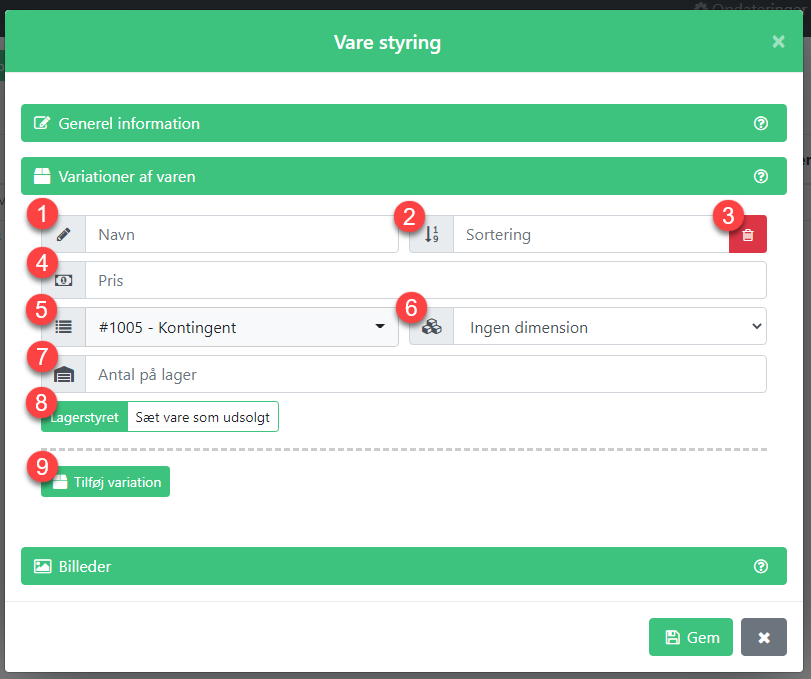The image size is (811, 679).
Task: Click the Tilføj variation button
Action: 106,482
